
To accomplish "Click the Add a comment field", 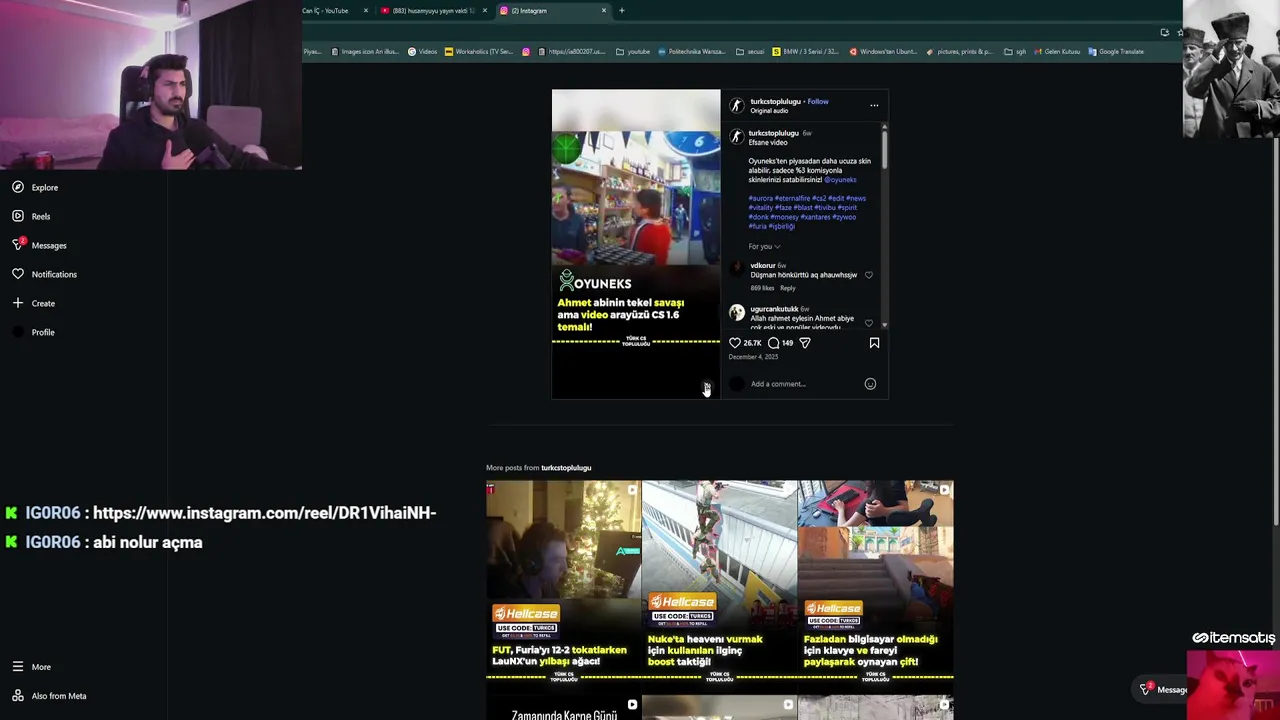I will [x=805, y=384].
